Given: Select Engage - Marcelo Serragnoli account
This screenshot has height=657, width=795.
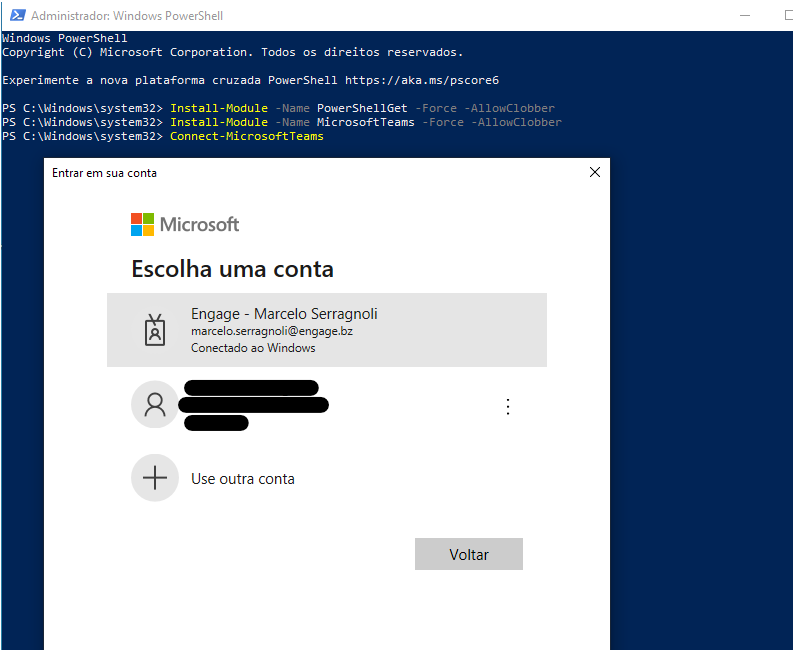Looking at the screenshot, I should [x=327, y=330].
